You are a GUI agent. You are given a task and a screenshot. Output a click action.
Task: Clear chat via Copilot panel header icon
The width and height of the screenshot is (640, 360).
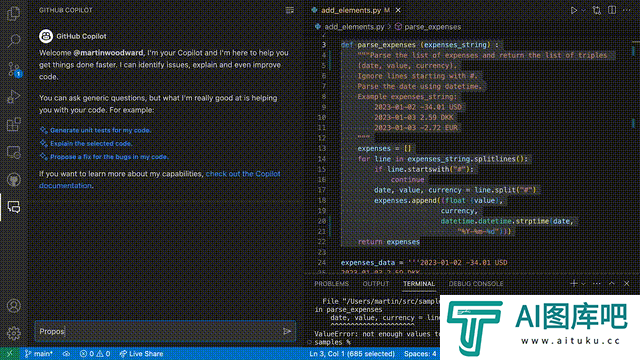click(x=289, y=10)
